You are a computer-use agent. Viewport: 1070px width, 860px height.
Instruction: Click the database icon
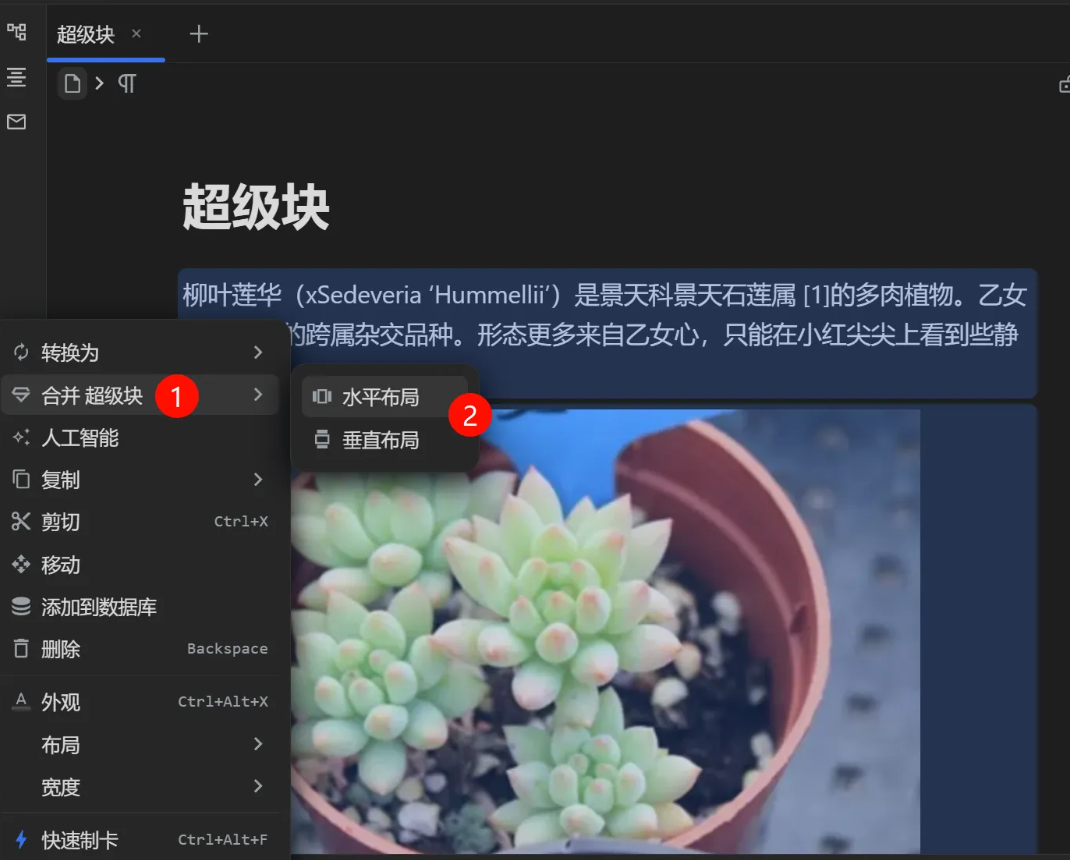point(21,607)
